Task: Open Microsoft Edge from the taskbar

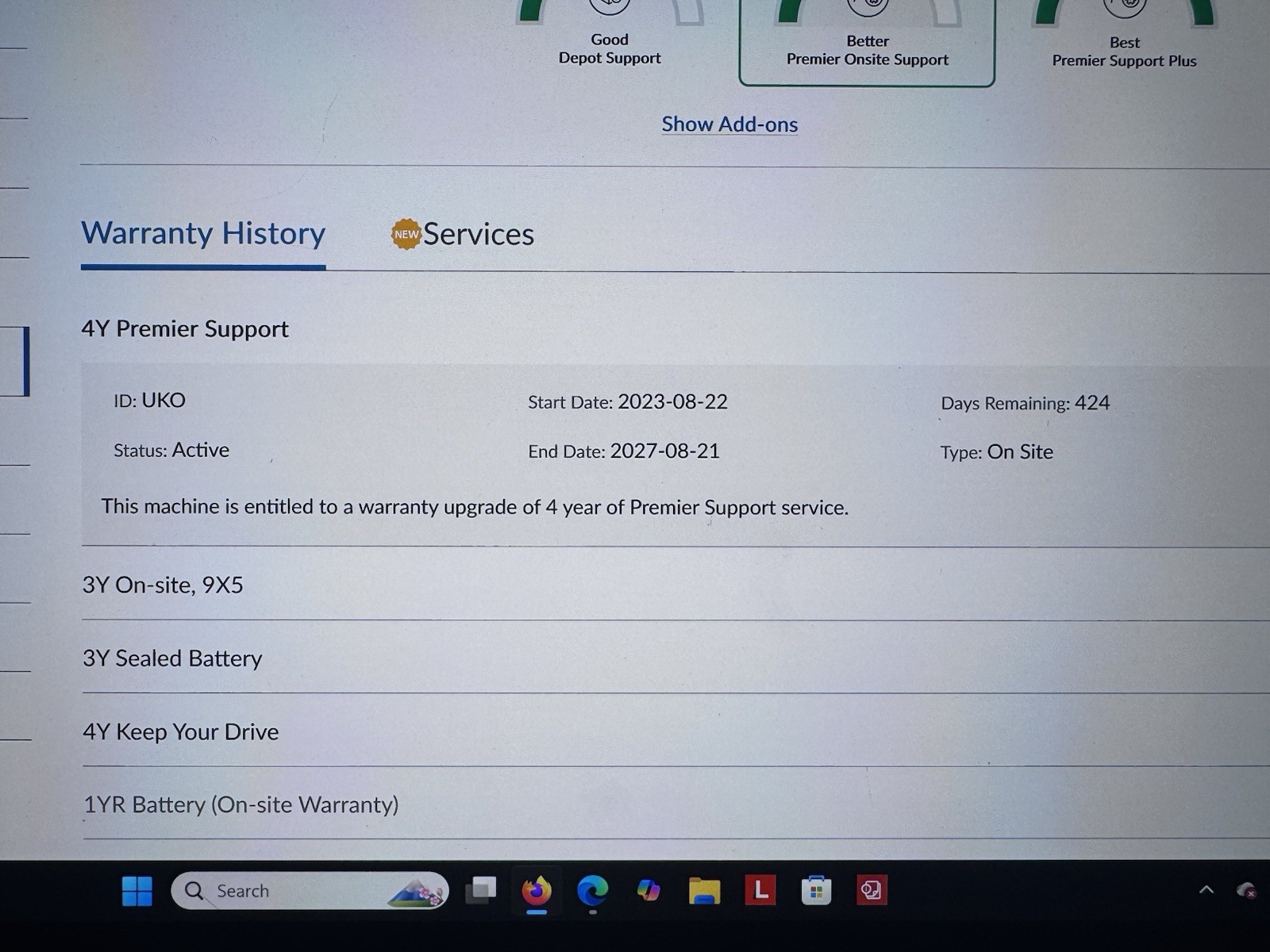Action: click(x=592, y=891)
